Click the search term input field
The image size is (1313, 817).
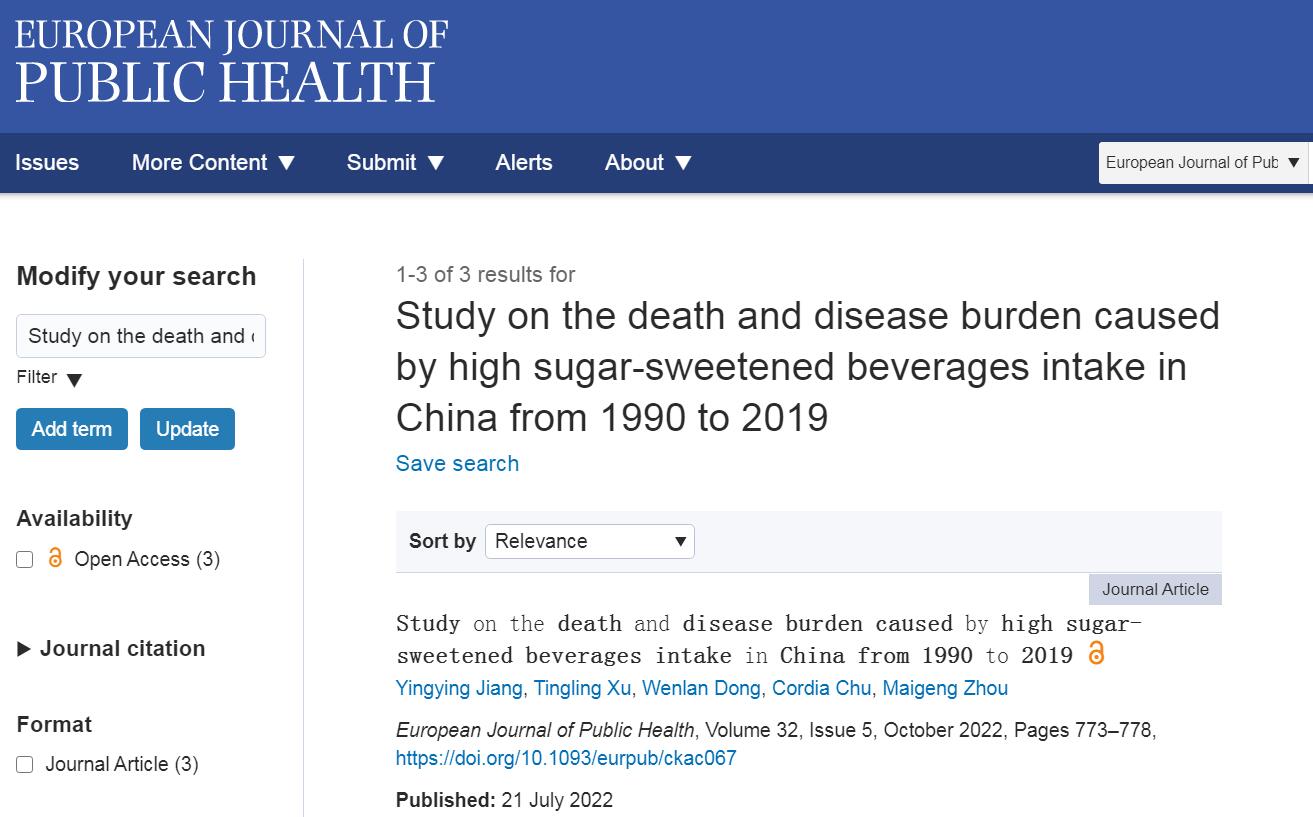coord(141,336)
